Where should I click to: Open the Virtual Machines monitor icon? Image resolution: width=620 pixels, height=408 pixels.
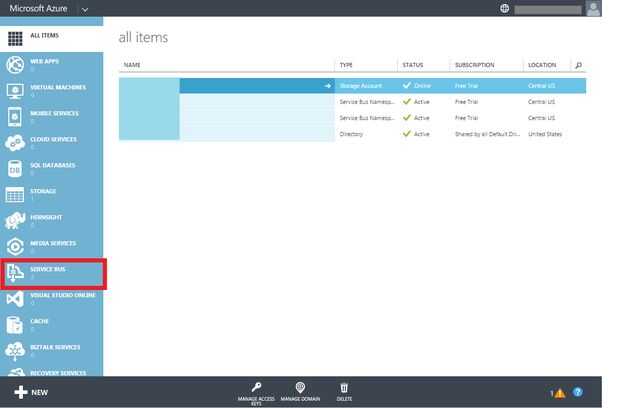15,91
